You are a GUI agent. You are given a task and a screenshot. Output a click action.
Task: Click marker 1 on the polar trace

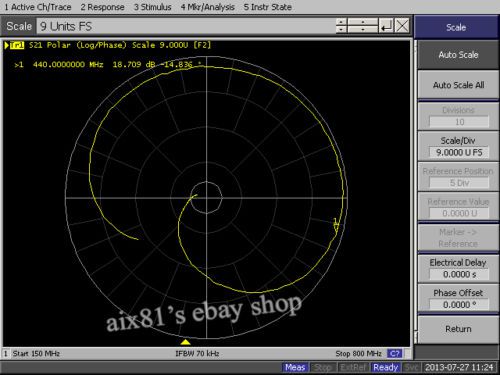[336, 225]
